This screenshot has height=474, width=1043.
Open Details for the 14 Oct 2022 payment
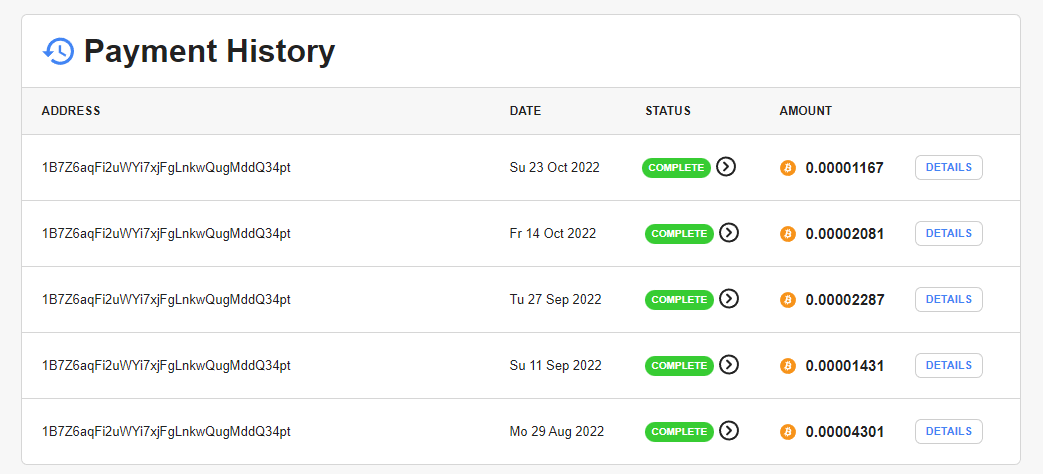[948, 233]
